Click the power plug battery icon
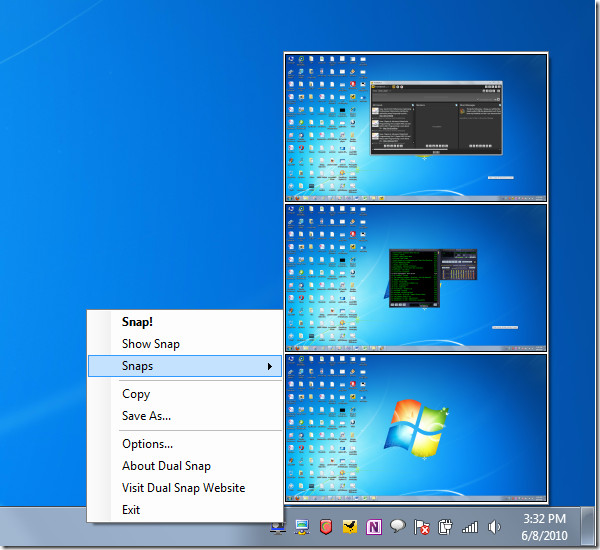Viewport: 600px width, 550px height. click(x=446, y=526)
